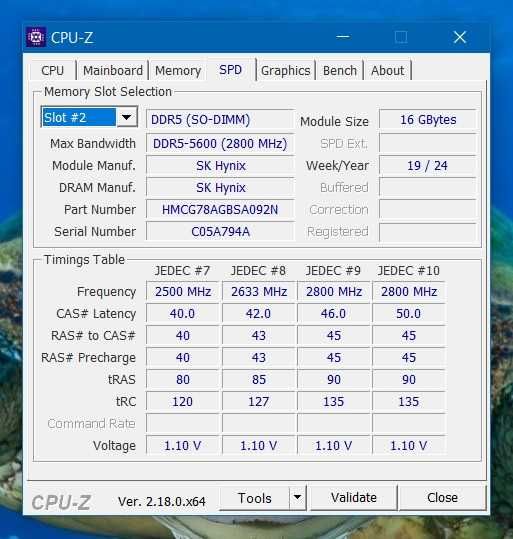Select the Slot #2 combo box text
513x539 pixels.
tap(79, 118)
